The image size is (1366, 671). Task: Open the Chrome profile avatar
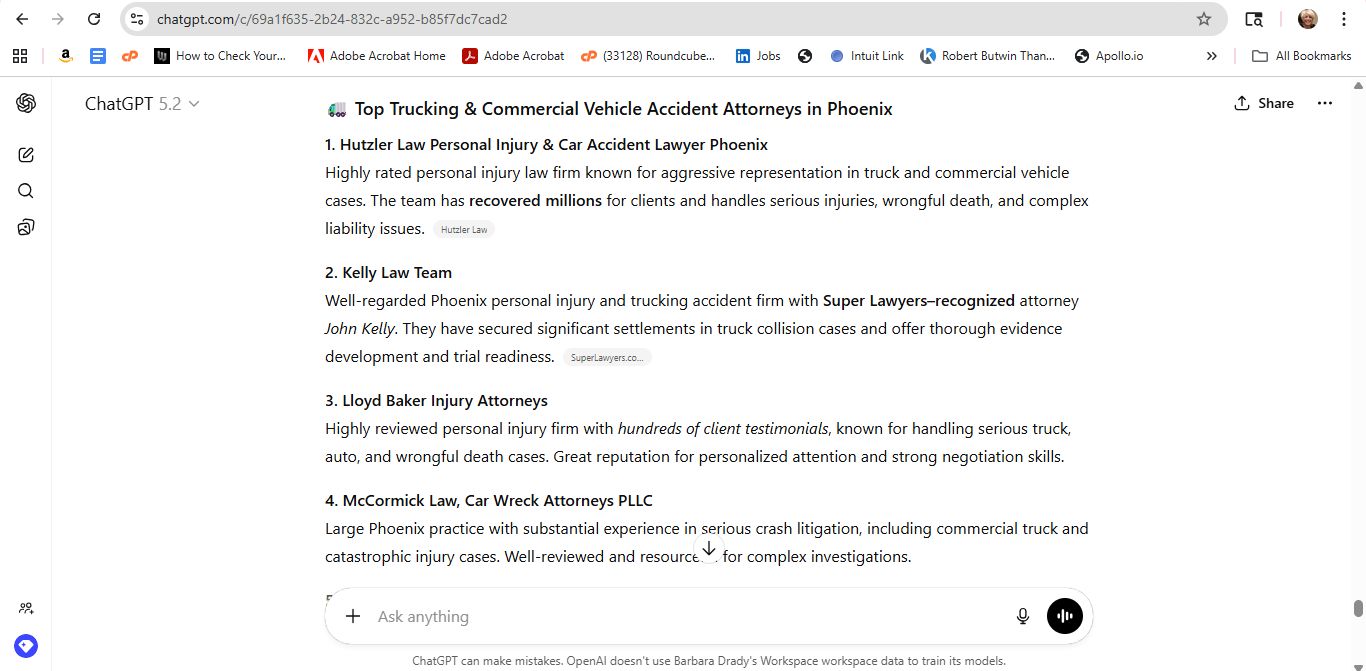pos(1308,19)
